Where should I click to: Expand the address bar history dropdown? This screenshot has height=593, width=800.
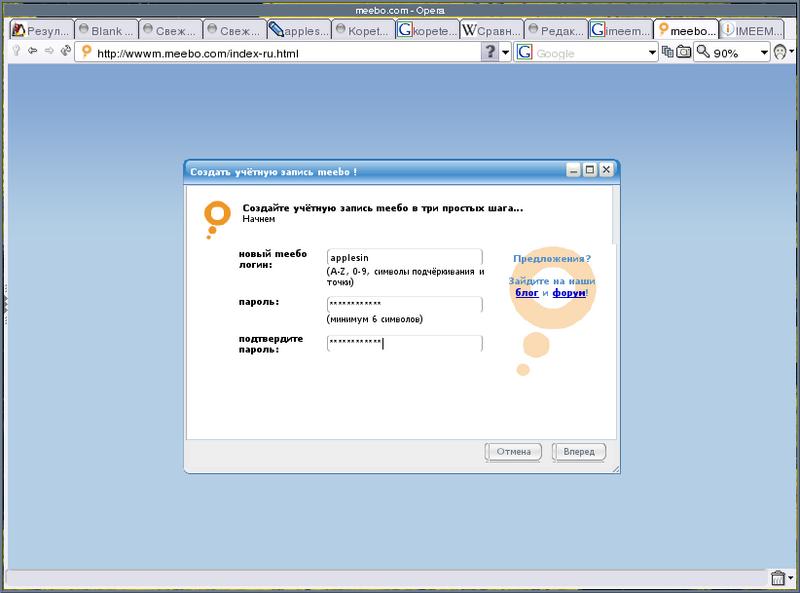pyautogui.click(x=505, y=52)
